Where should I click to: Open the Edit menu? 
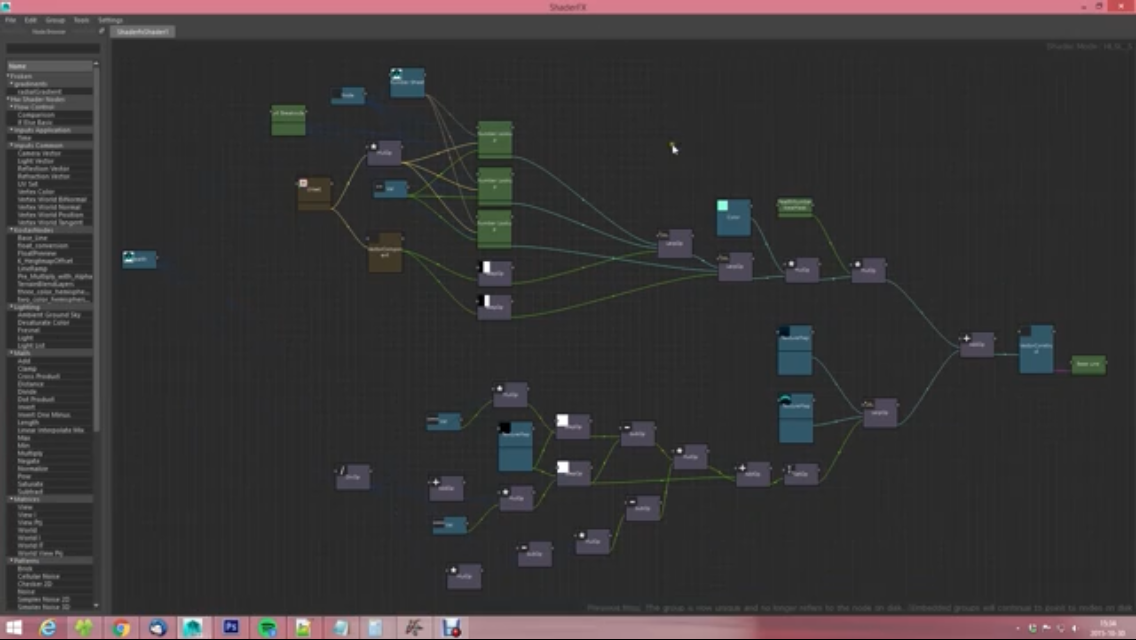pyautogui.click(x=30, y=20)
